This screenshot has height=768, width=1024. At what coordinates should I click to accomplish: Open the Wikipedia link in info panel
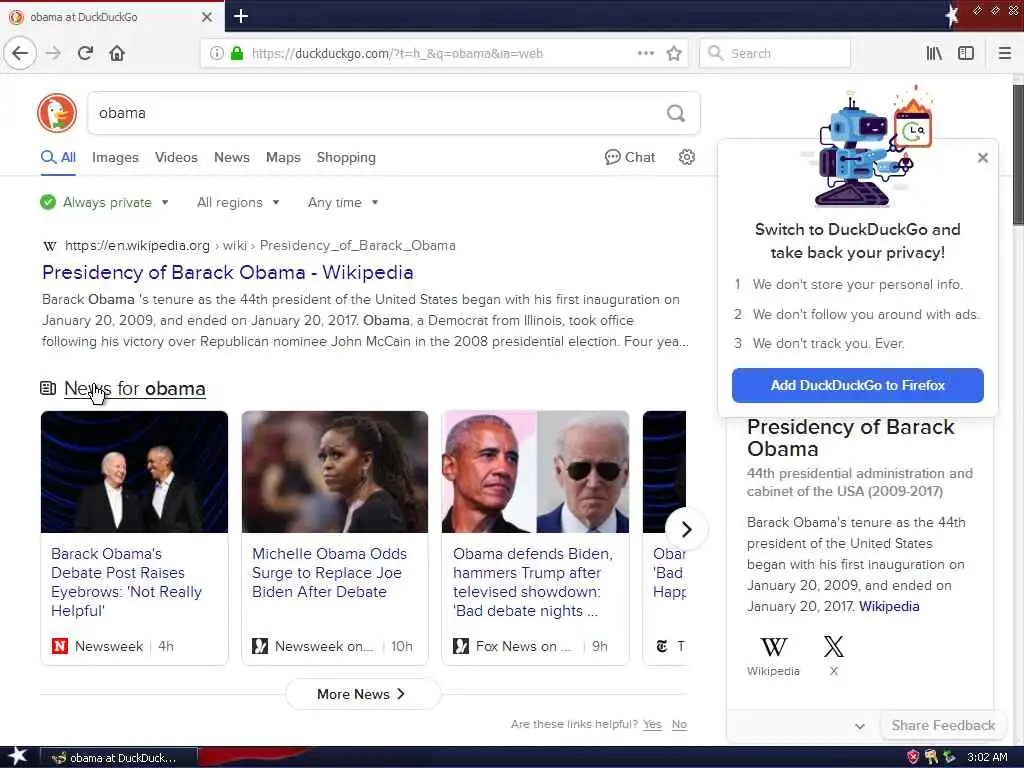point(889,606)
